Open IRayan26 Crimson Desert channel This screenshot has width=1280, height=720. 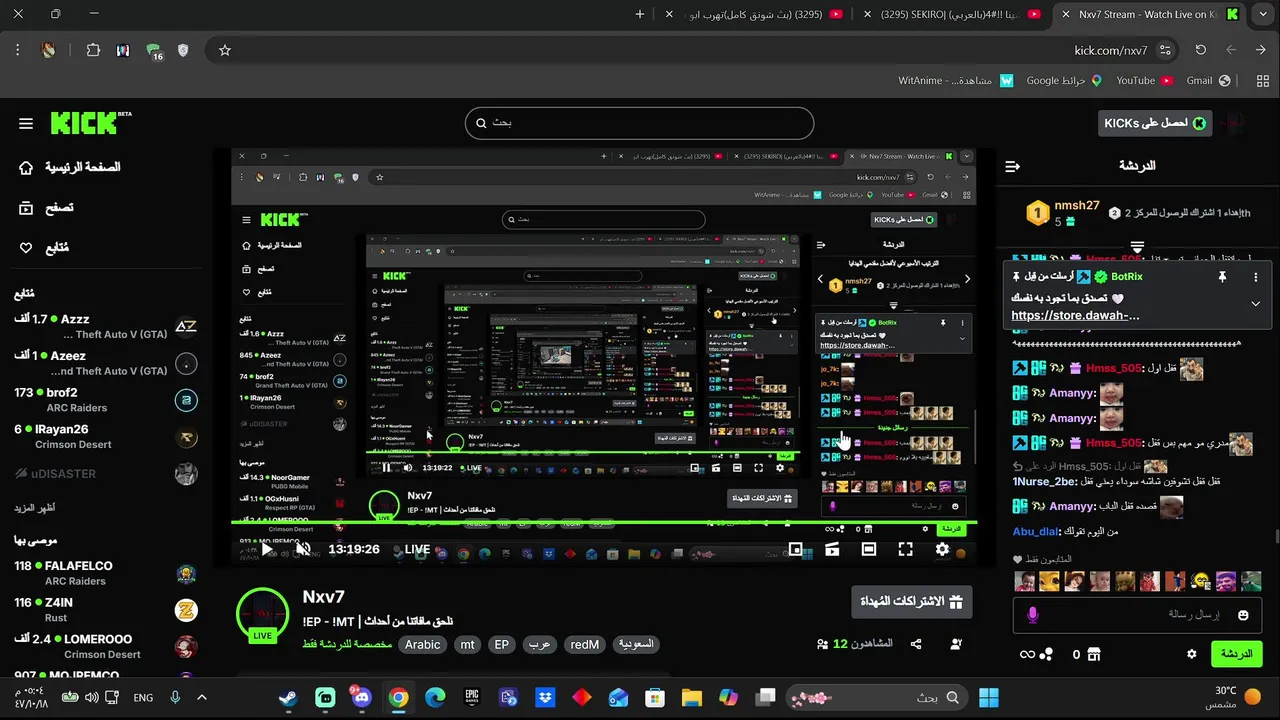coord(105,437)
